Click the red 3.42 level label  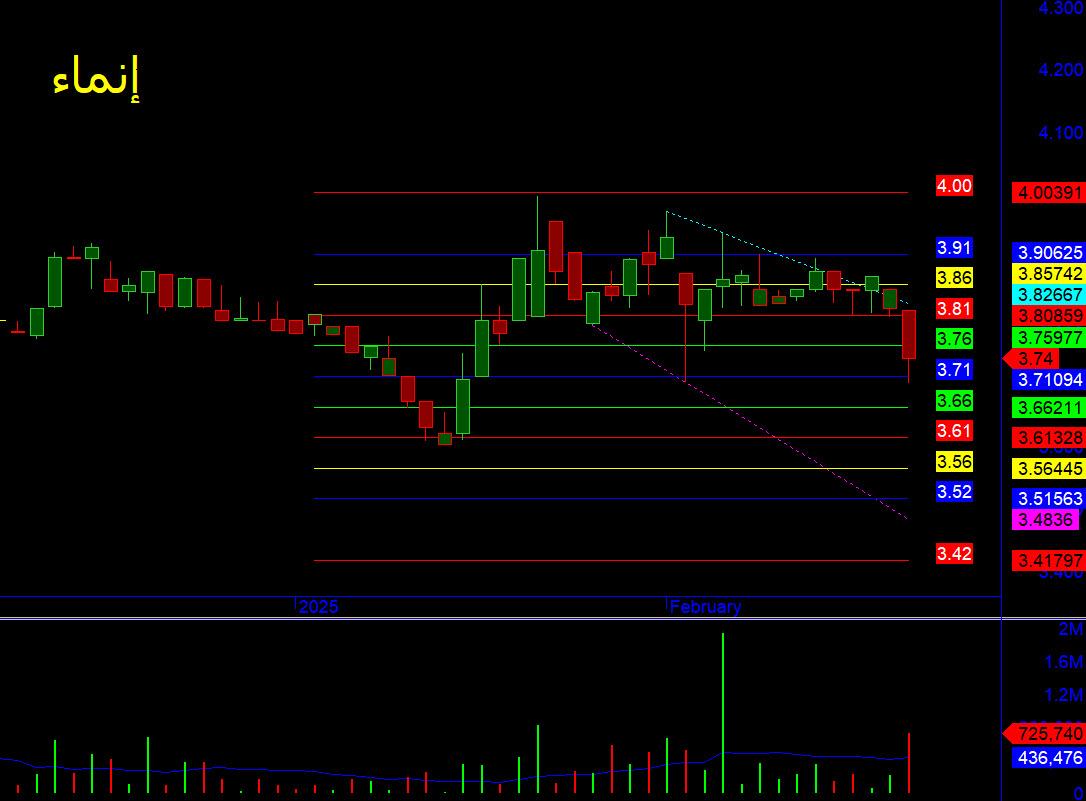954,553
